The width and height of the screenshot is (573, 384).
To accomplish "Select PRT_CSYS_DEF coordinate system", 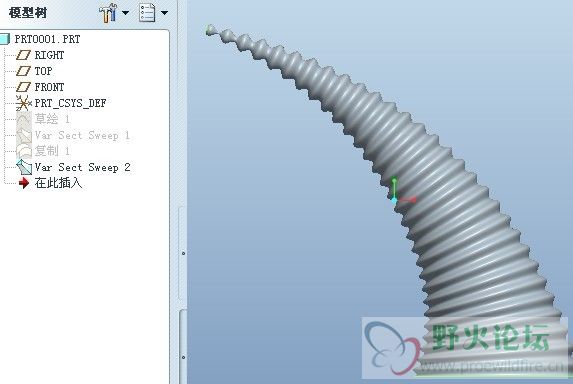I will 70,103.
